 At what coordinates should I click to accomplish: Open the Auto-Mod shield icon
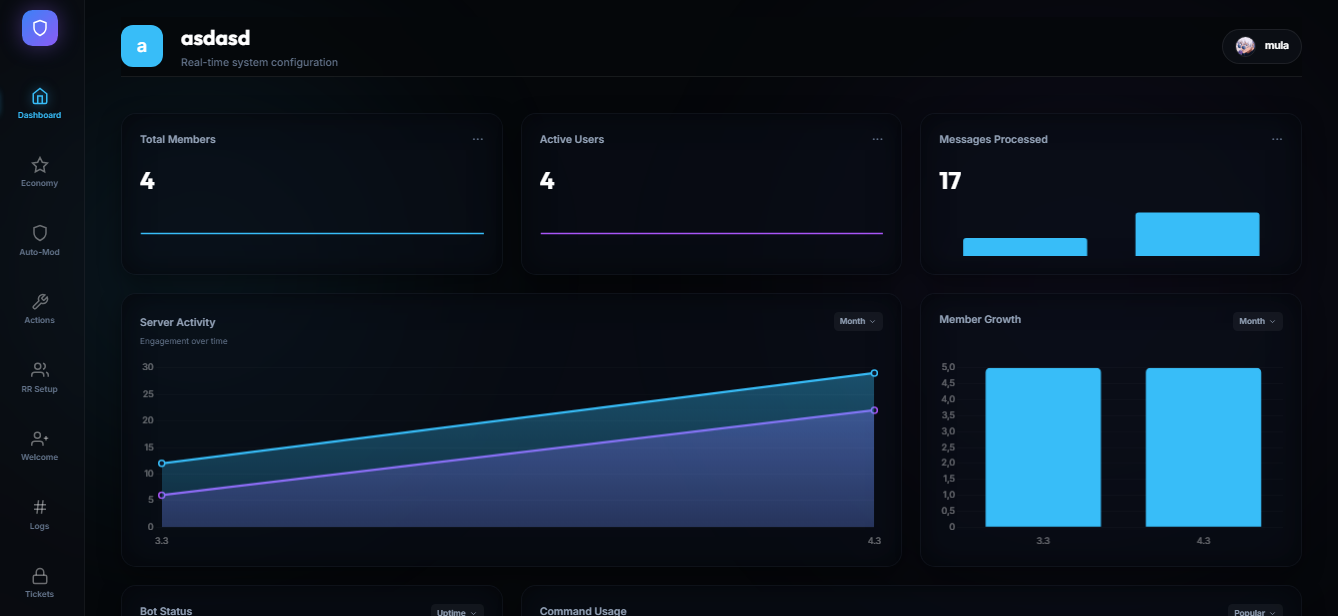coord(39,237)
